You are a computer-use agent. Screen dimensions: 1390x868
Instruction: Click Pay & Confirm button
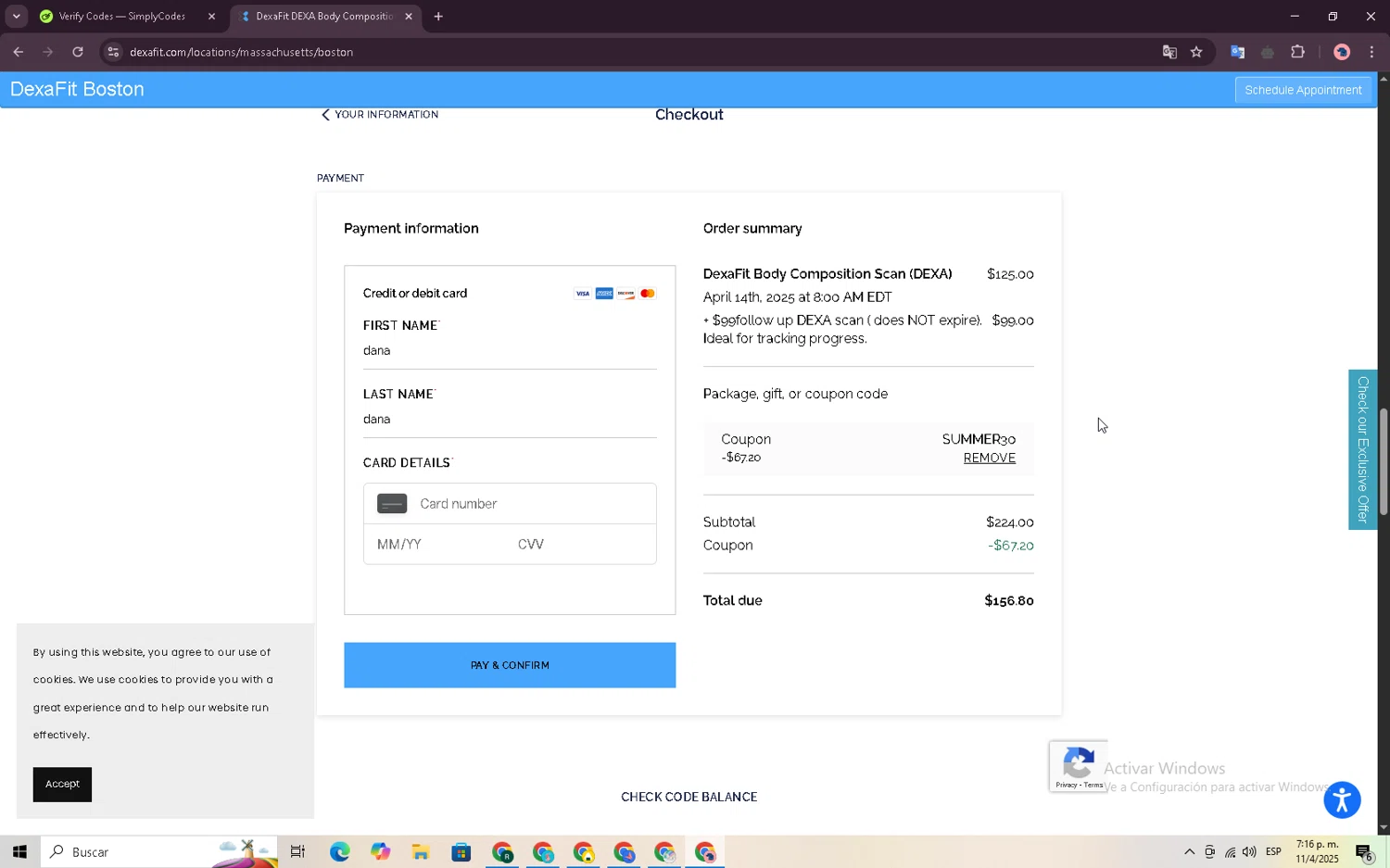coord(510,665)
